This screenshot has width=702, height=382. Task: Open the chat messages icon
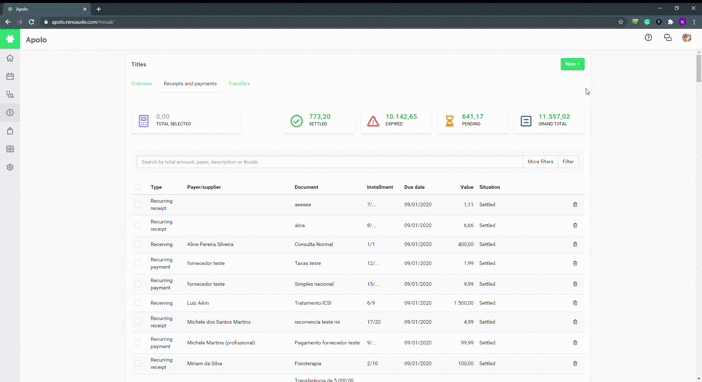(668, 38)
